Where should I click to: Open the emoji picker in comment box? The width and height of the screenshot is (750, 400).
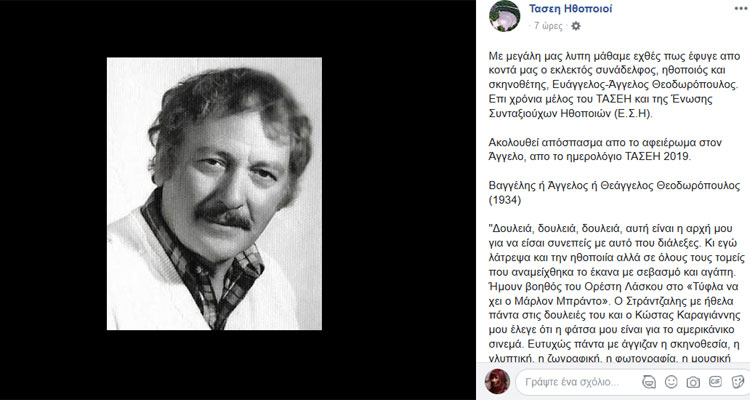[671, 382]
